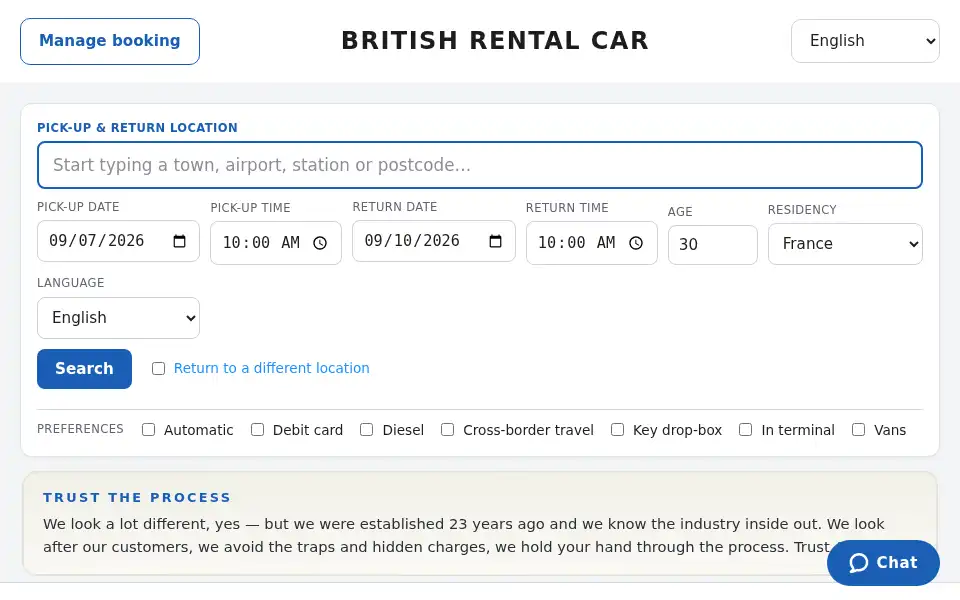This screenshot has width=960, height=600.
Task: Open calendar picker in Pick-up date field
Action: (179, 241)
